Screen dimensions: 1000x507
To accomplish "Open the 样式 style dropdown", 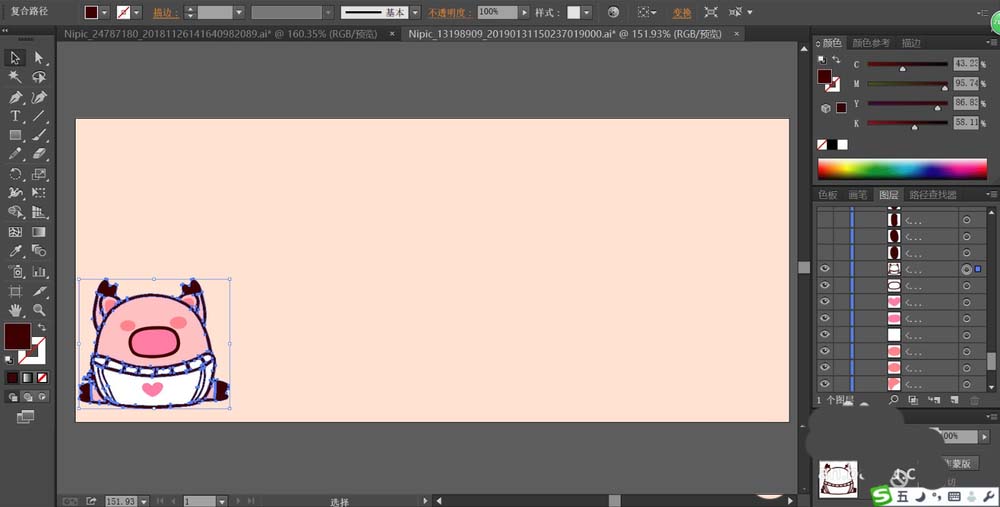I will [587, 12].
